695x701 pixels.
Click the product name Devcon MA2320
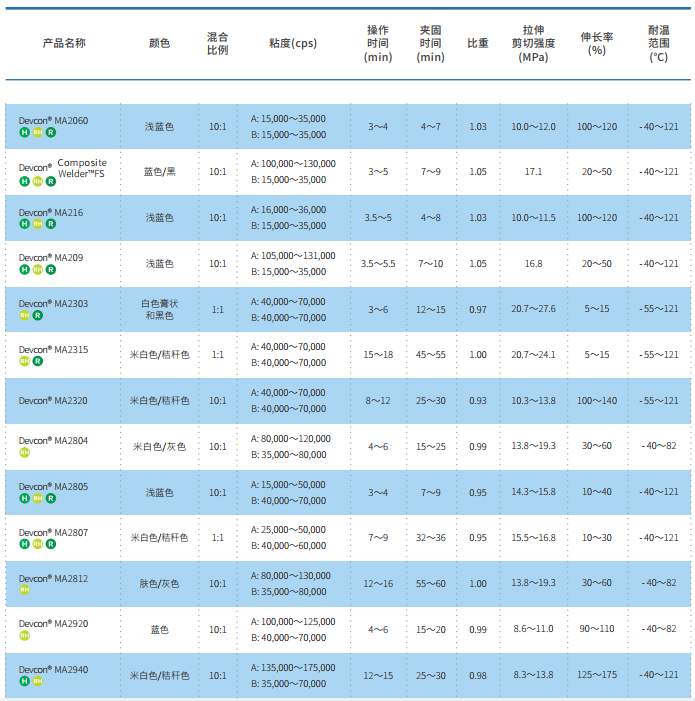pyautogui.click(x=53, y=401)
